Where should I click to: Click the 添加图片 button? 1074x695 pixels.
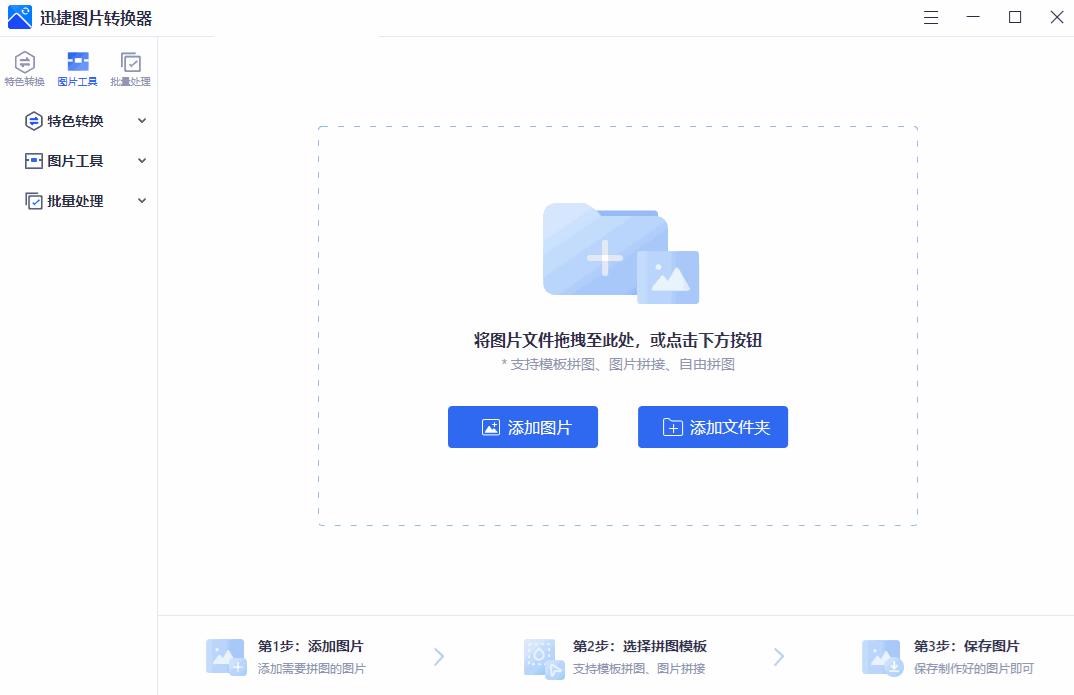pos(522,427)
